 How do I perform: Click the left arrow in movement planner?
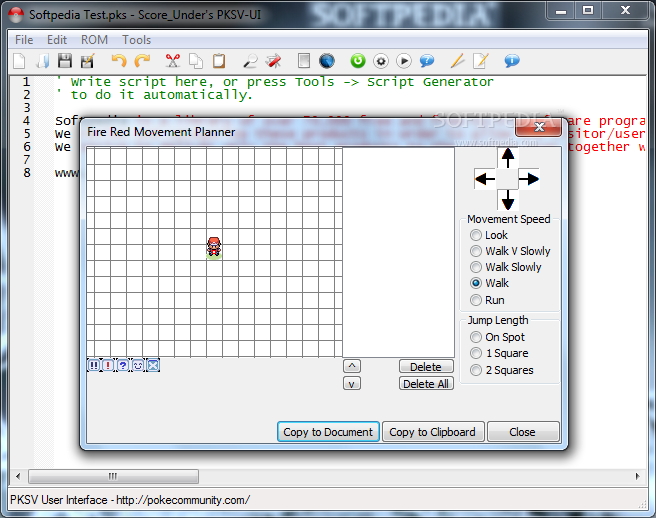click(485, 179)
